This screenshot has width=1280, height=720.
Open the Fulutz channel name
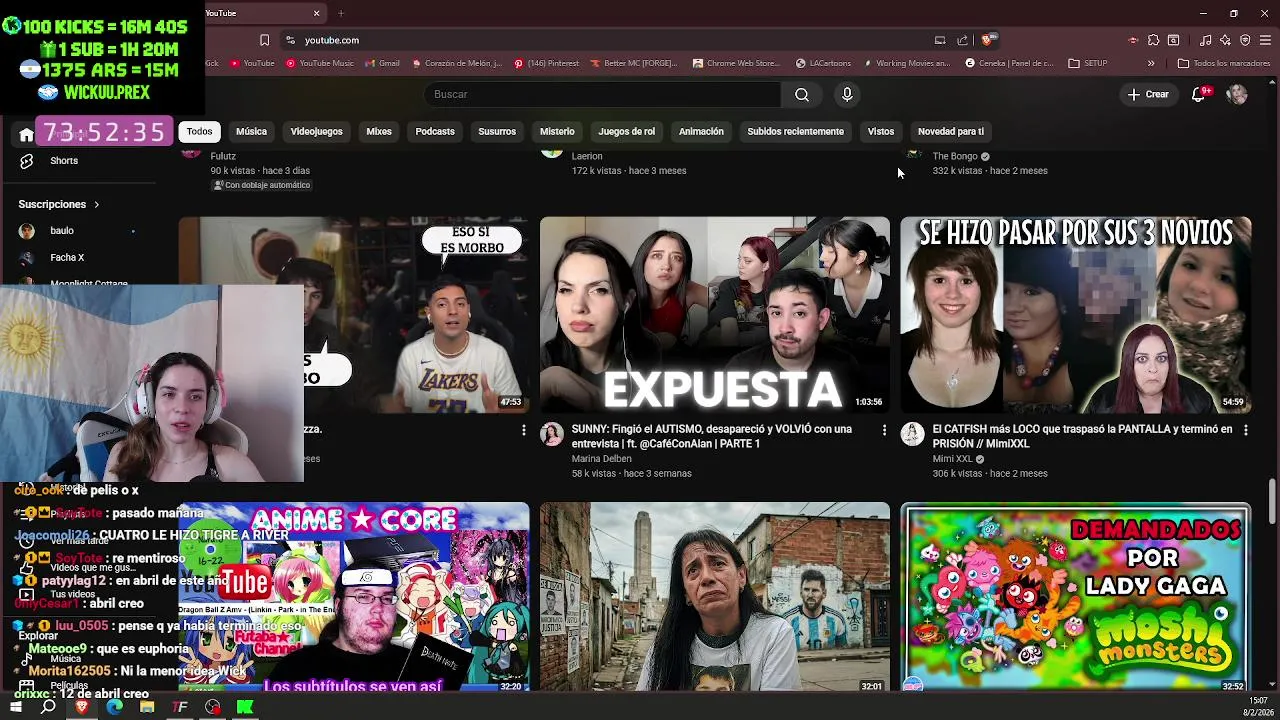pos(223,156)
